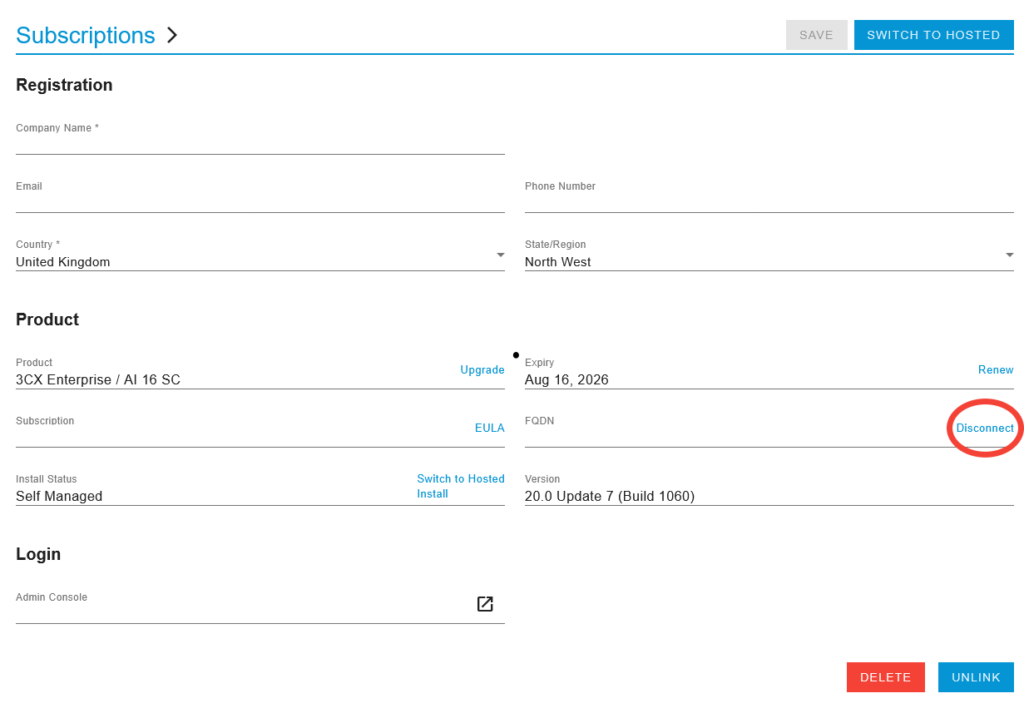Click the Renew expiry link
Screen dimensions: 1024x723
pyautogui.click(x=995, y=370)
